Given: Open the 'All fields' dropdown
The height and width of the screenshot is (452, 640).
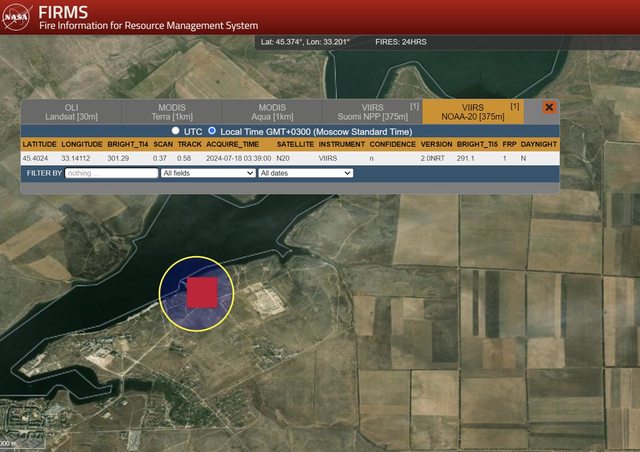Looking at the screenshot, I should (207, 173).
